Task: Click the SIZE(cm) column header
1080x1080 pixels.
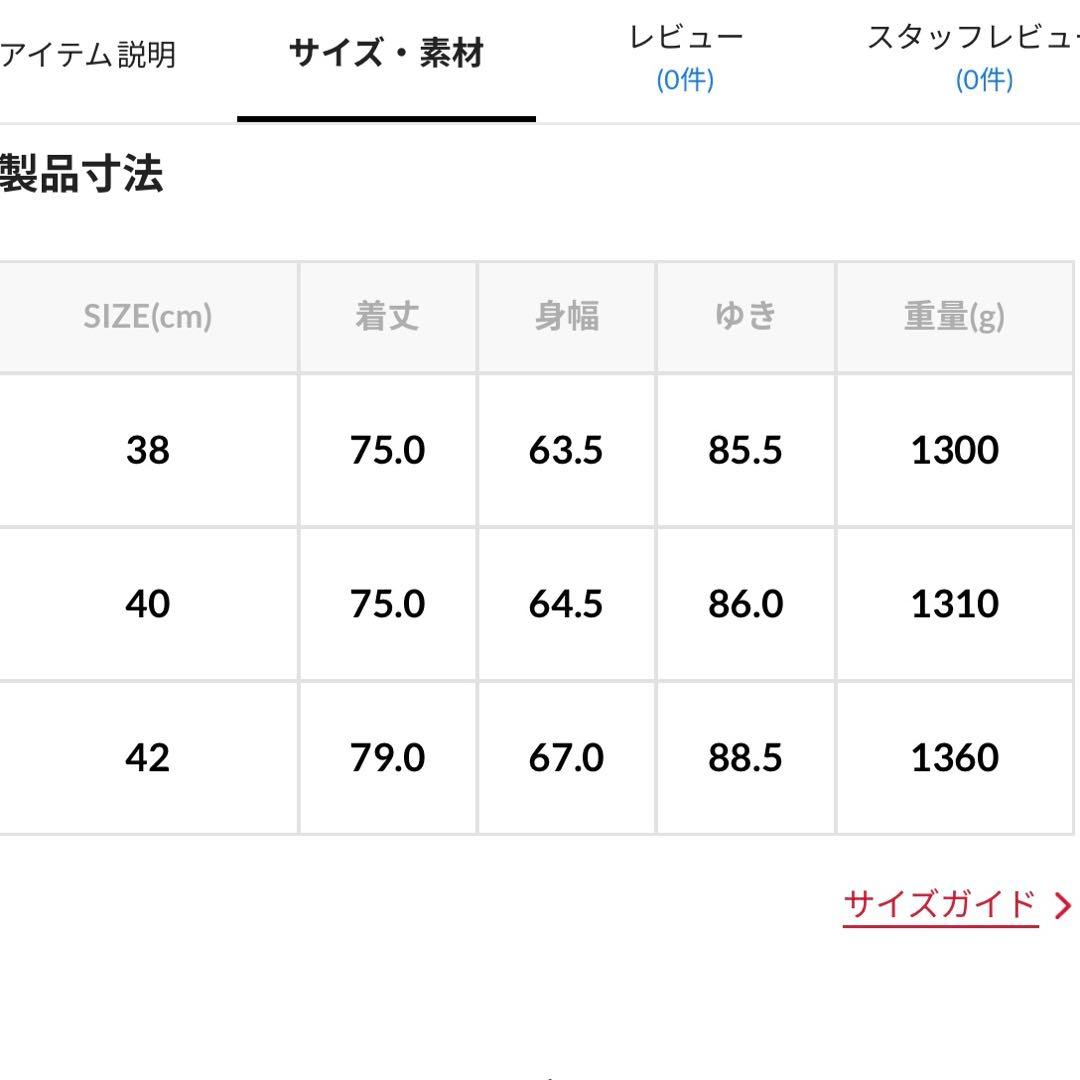Action: click(146, 317)
